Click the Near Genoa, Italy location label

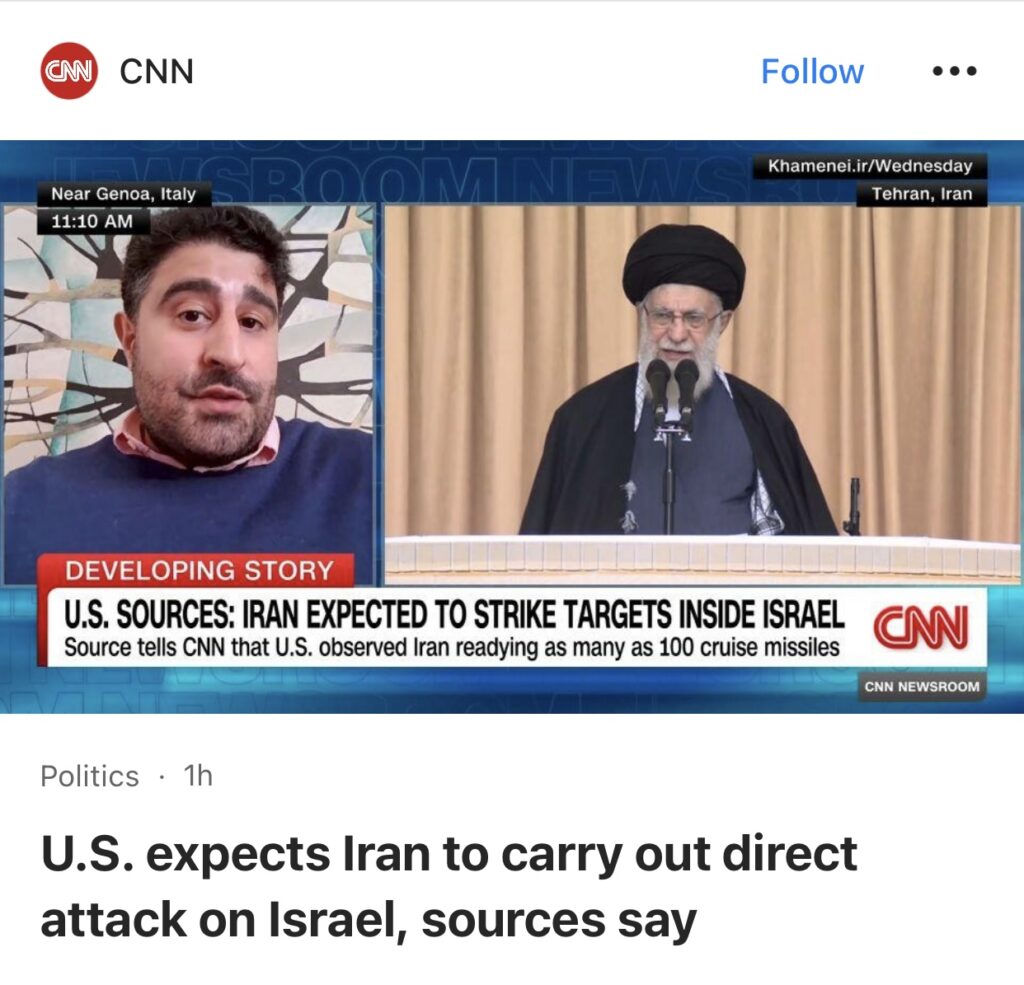[123, 193]
